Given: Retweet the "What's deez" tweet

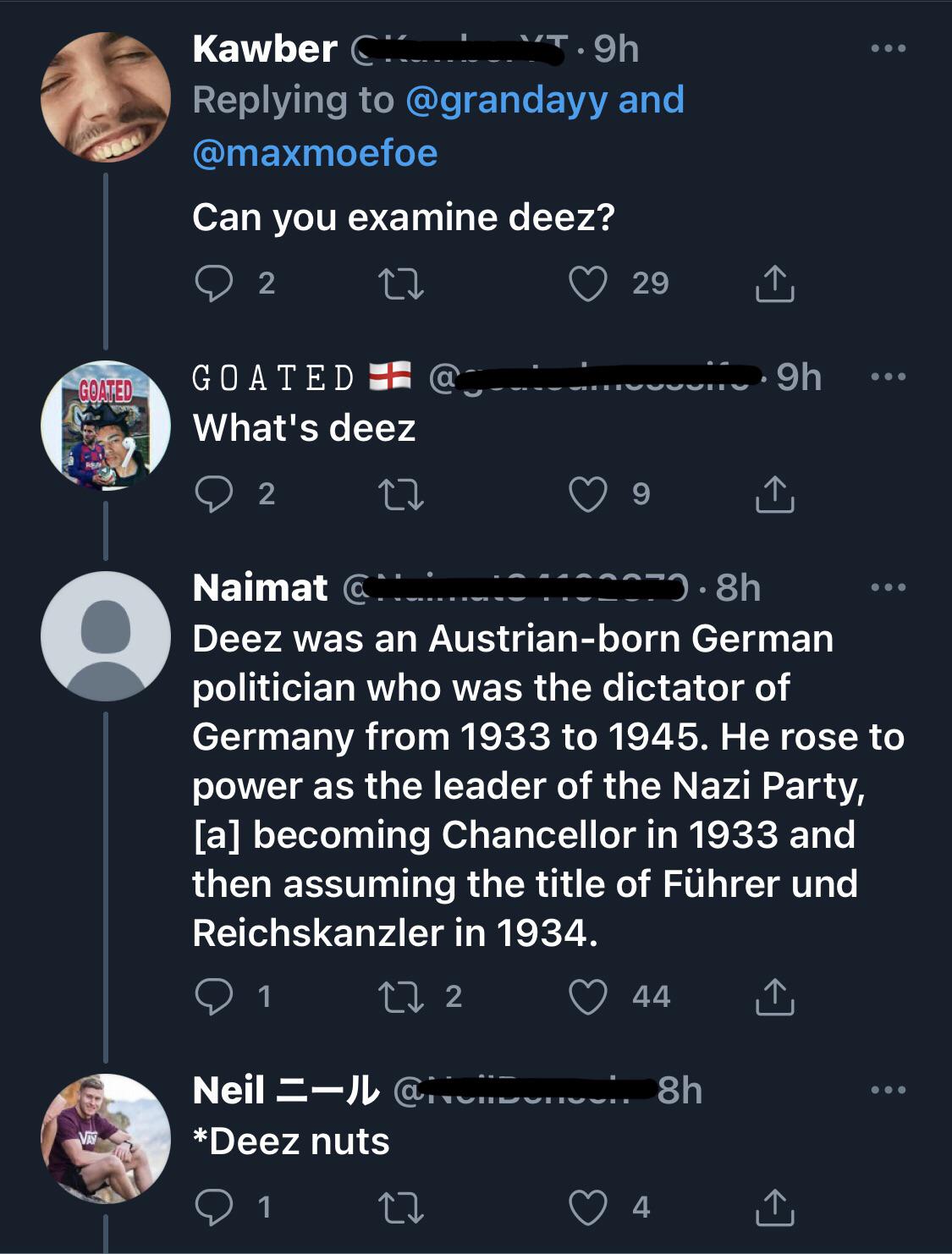Looking at the screenshot, I should pyautogui.click(x=402, y=494).
